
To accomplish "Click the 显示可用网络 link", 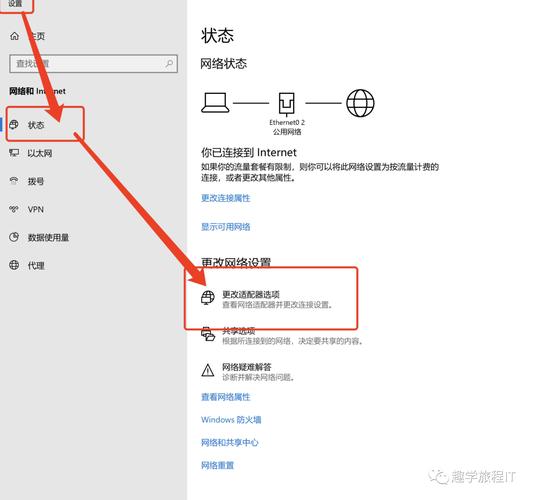I will pyautogui.click(x=225, y=227).
